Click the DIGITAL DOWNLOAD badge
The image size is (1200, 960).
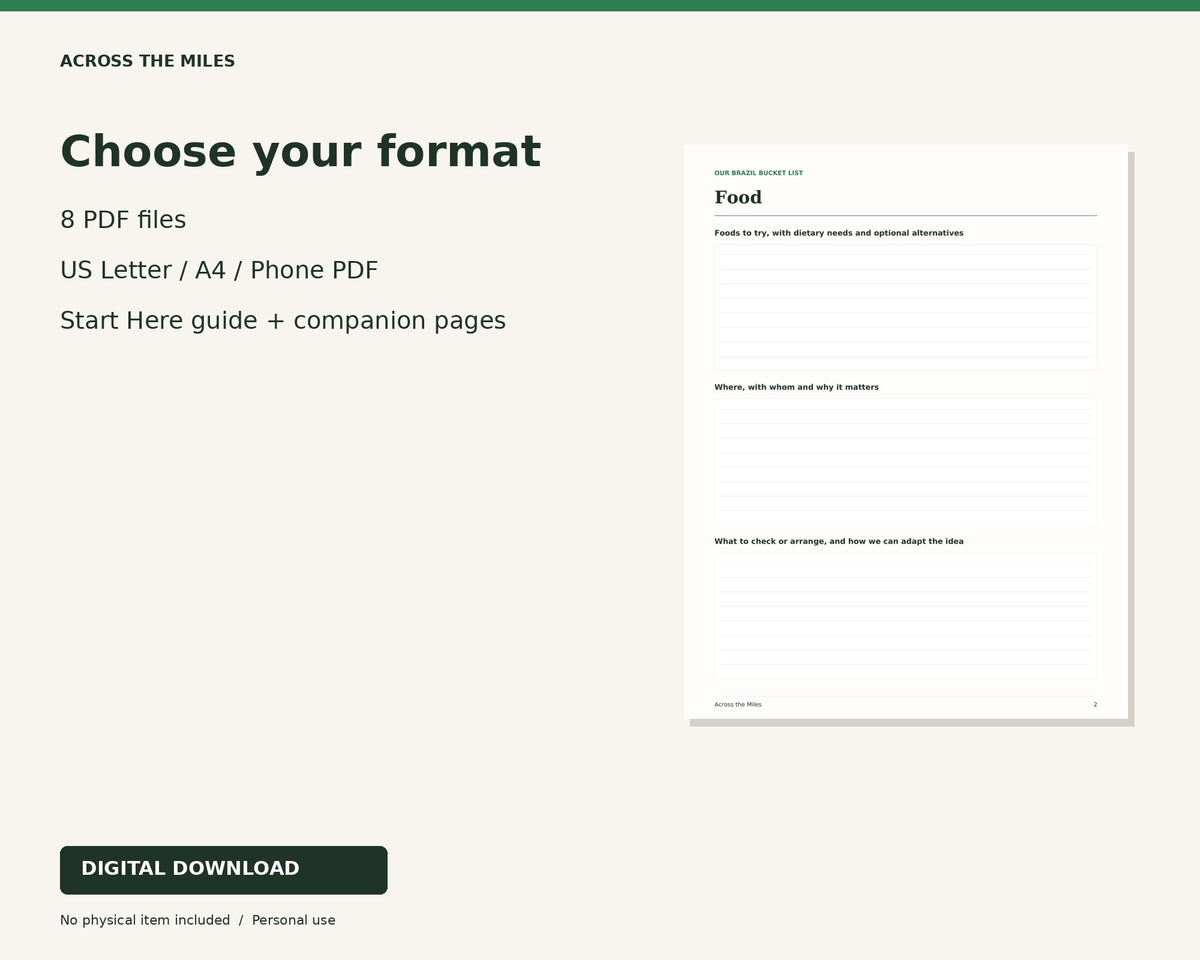pos(223,870)
